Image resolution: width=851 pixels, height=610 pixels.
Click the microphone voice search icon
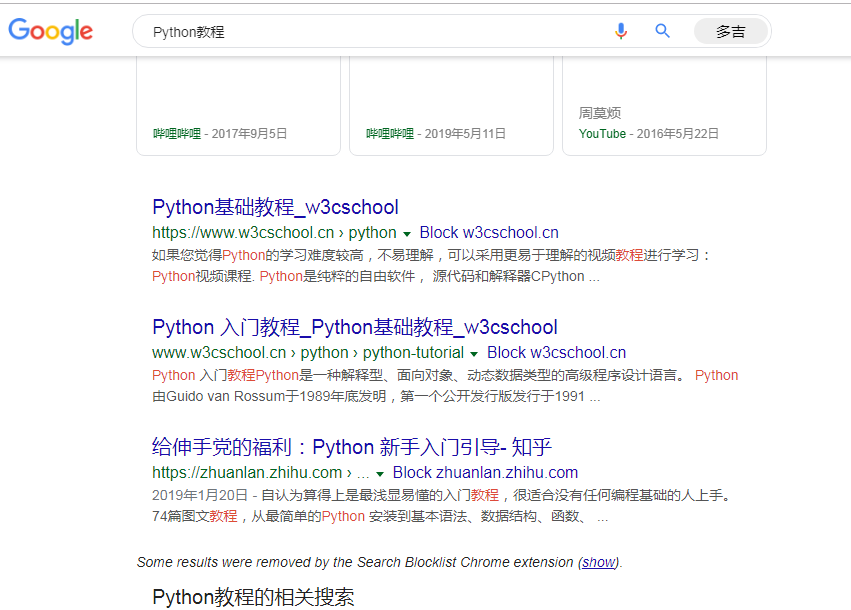pos(621,31)
